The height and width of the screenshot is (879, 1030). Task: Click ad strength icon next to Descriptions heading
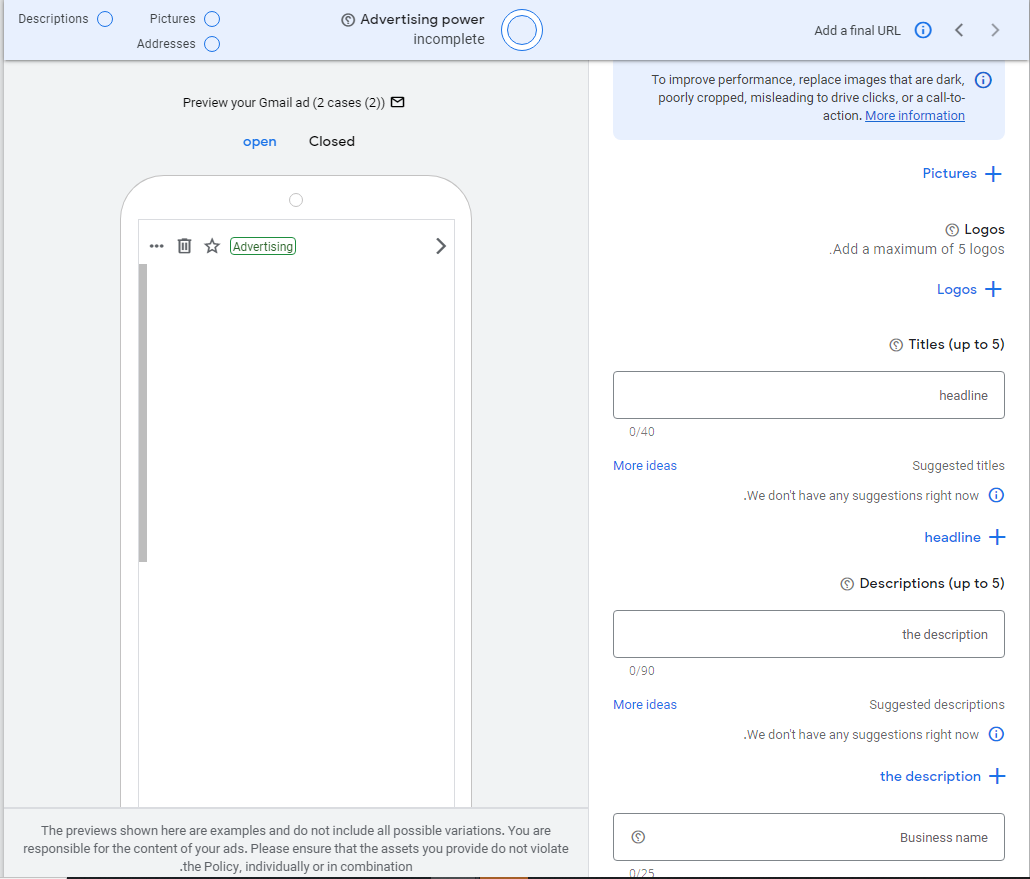click(x=847, y=584)
